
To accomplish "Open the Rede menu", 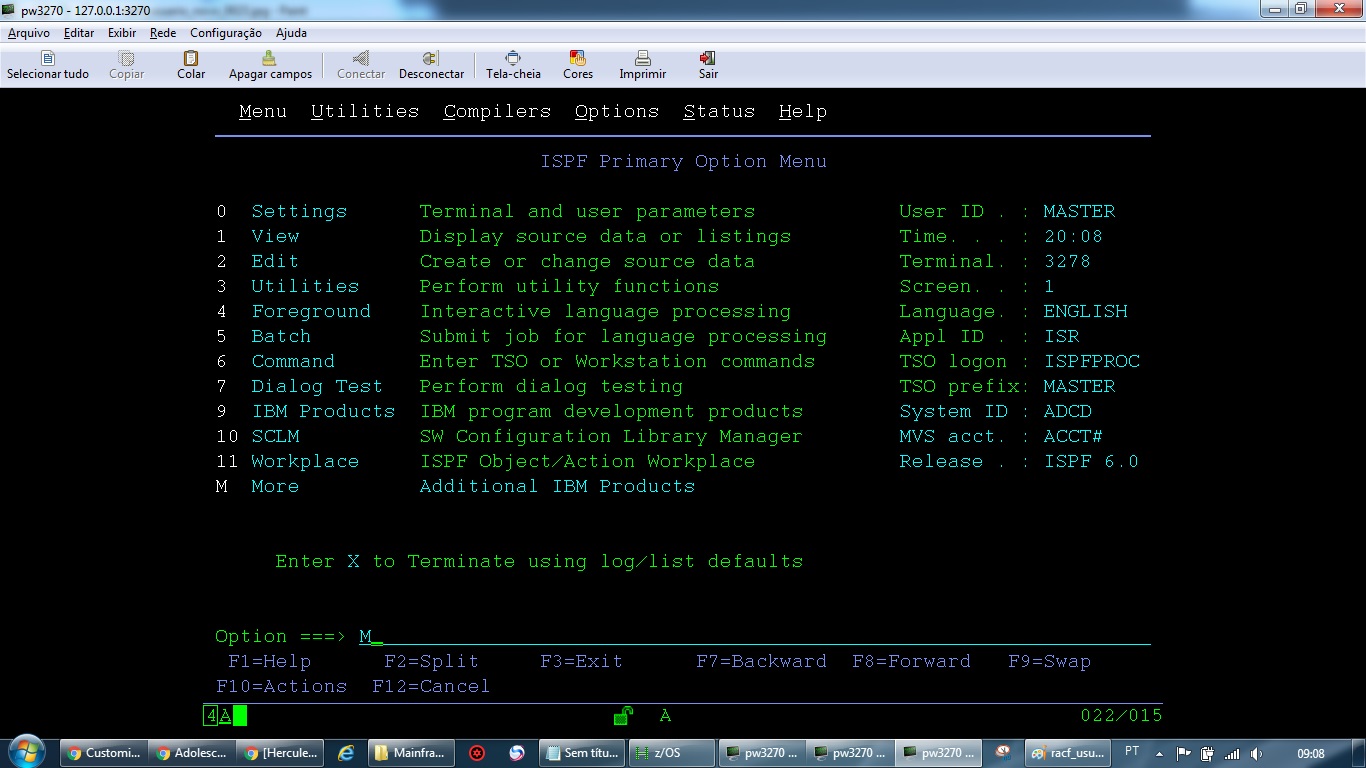I will coord(162,33).
